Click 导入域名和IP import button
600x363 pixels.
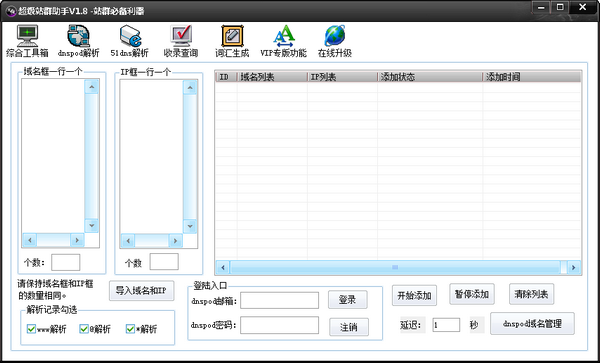(x=142, y=291)
